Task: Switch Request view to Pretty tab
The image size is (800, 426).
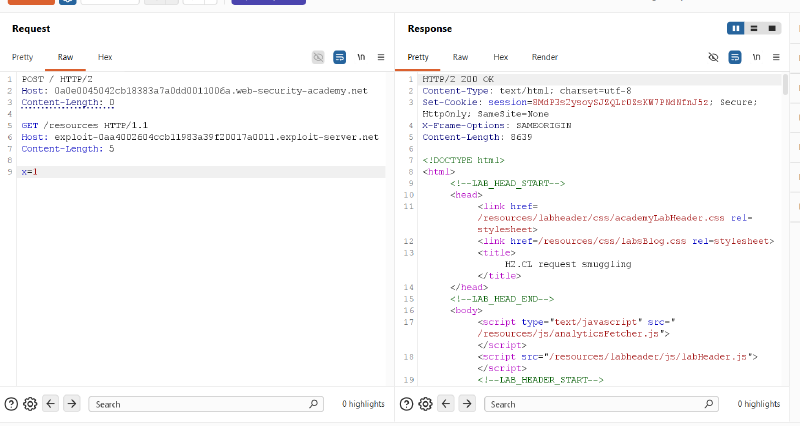Action: [x=22, y=57]
